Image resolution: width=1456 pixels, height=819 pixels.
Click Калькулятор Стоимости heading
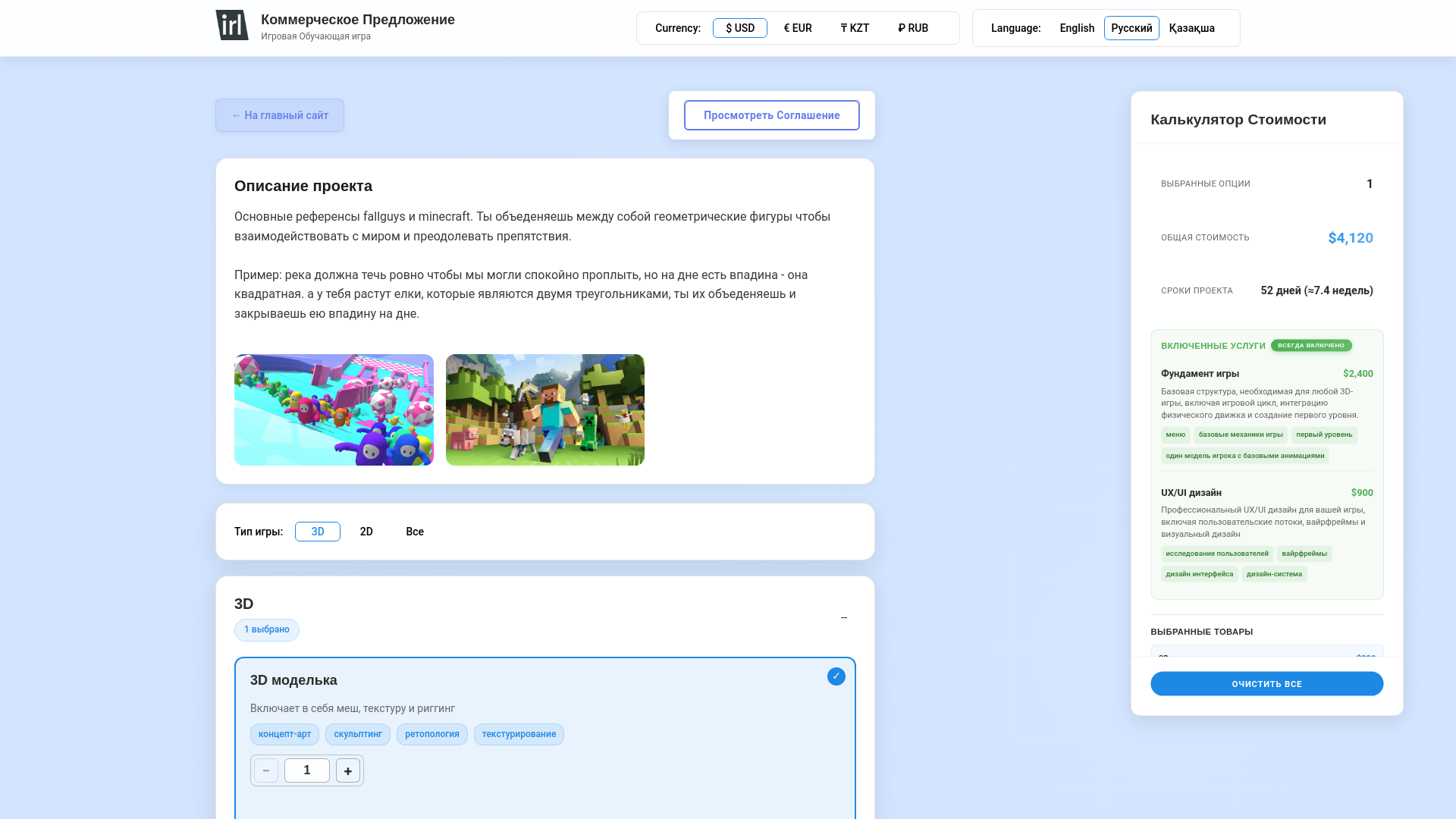tap(1238, 120)
